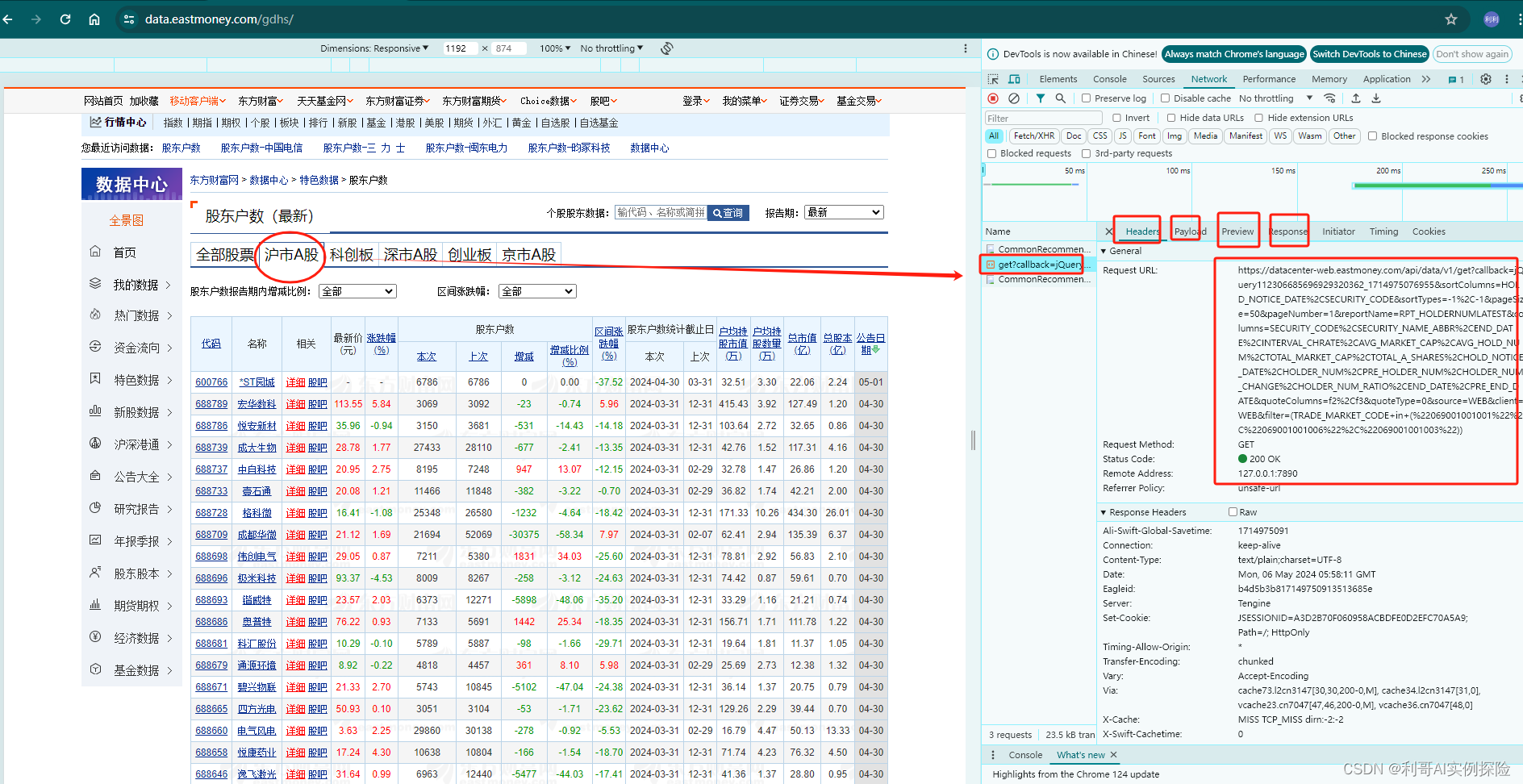Image resolution: width=1523 pixels, height=784 pixels.
Task: Stop recording the network log
Action: click(993, 98)
